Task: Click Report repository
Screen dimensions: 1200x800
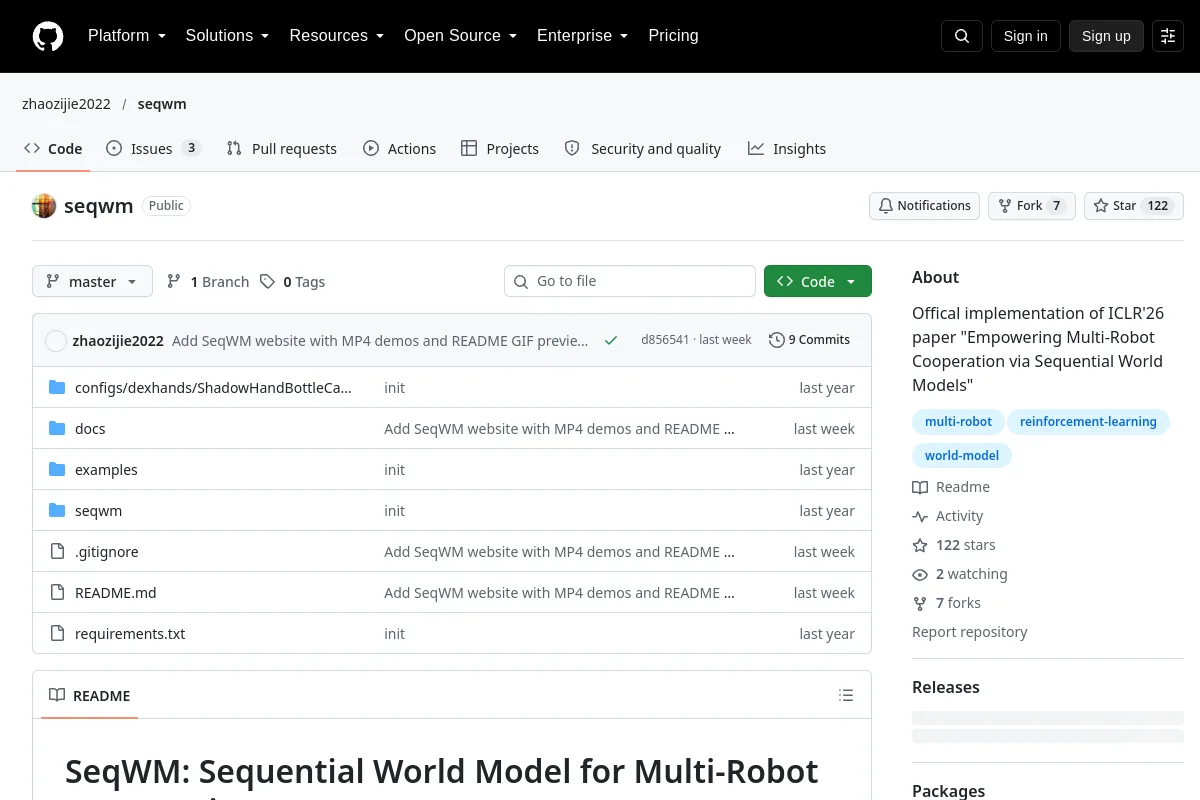Action: pos(969,632)
